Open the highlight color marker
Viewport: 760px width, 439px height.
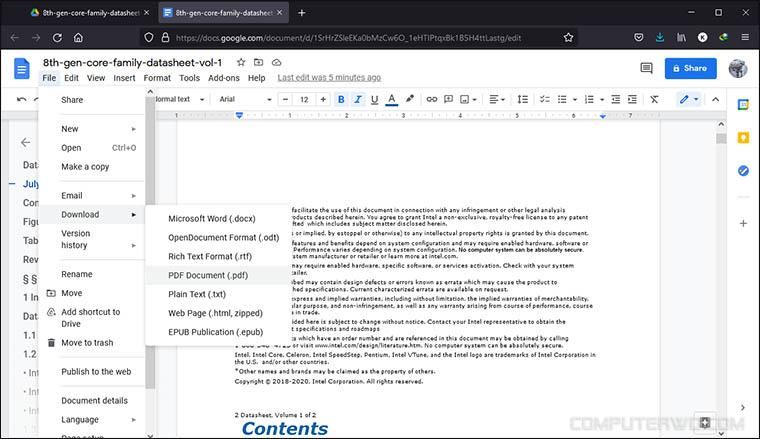point(410,99)
